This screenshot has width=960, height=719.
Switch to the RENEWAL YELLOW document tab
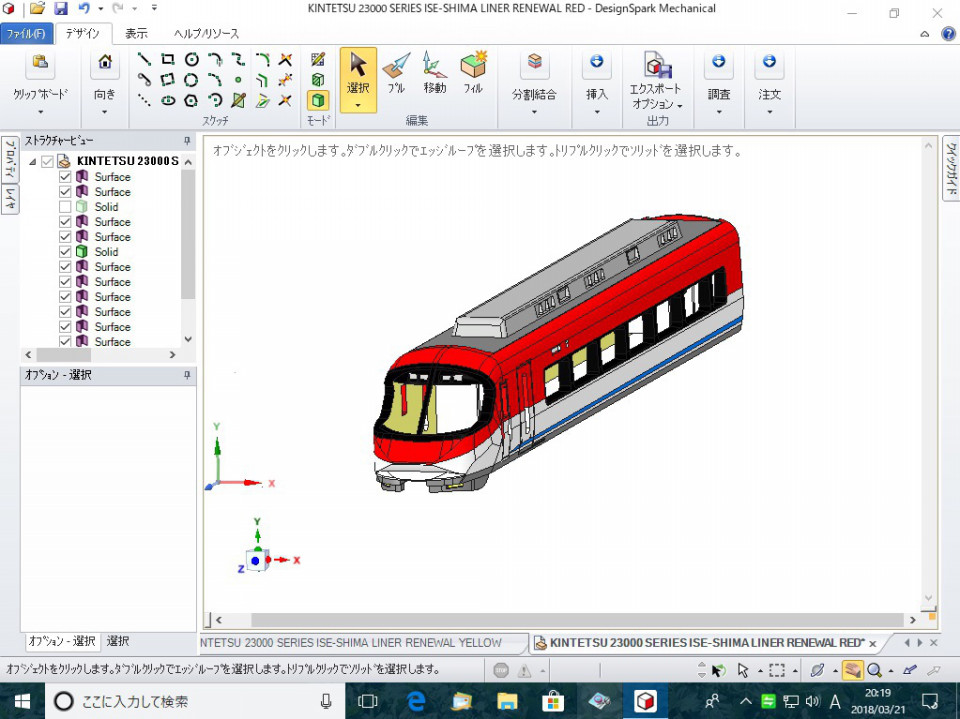coord(363,643)
